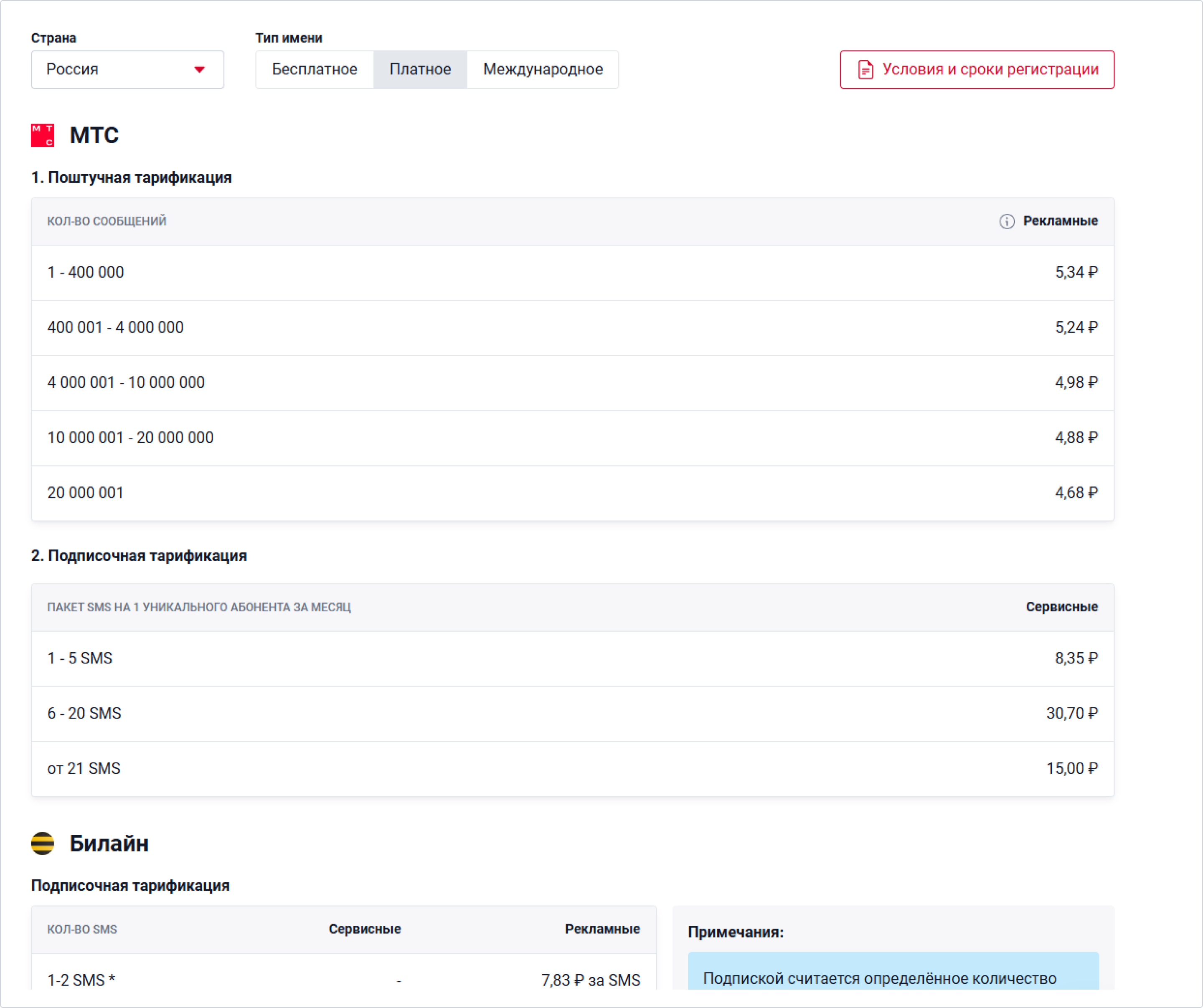
Task: Open the Страна country dropdown
Action: click(127, 70)
